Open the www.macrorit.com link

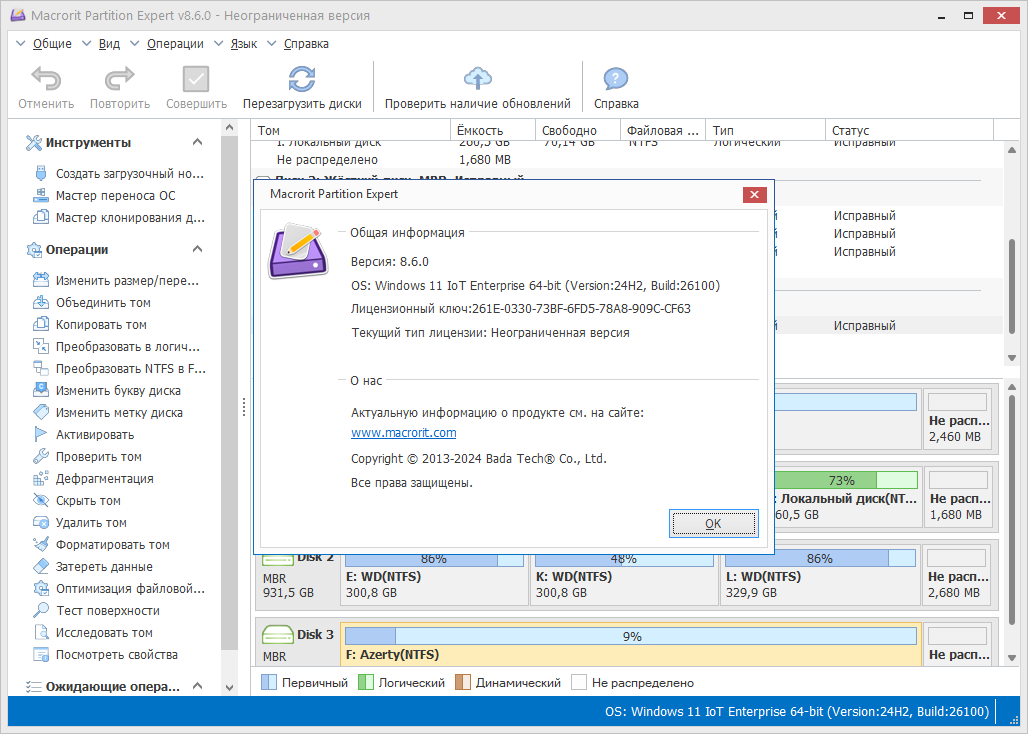(x=403, y=433)
